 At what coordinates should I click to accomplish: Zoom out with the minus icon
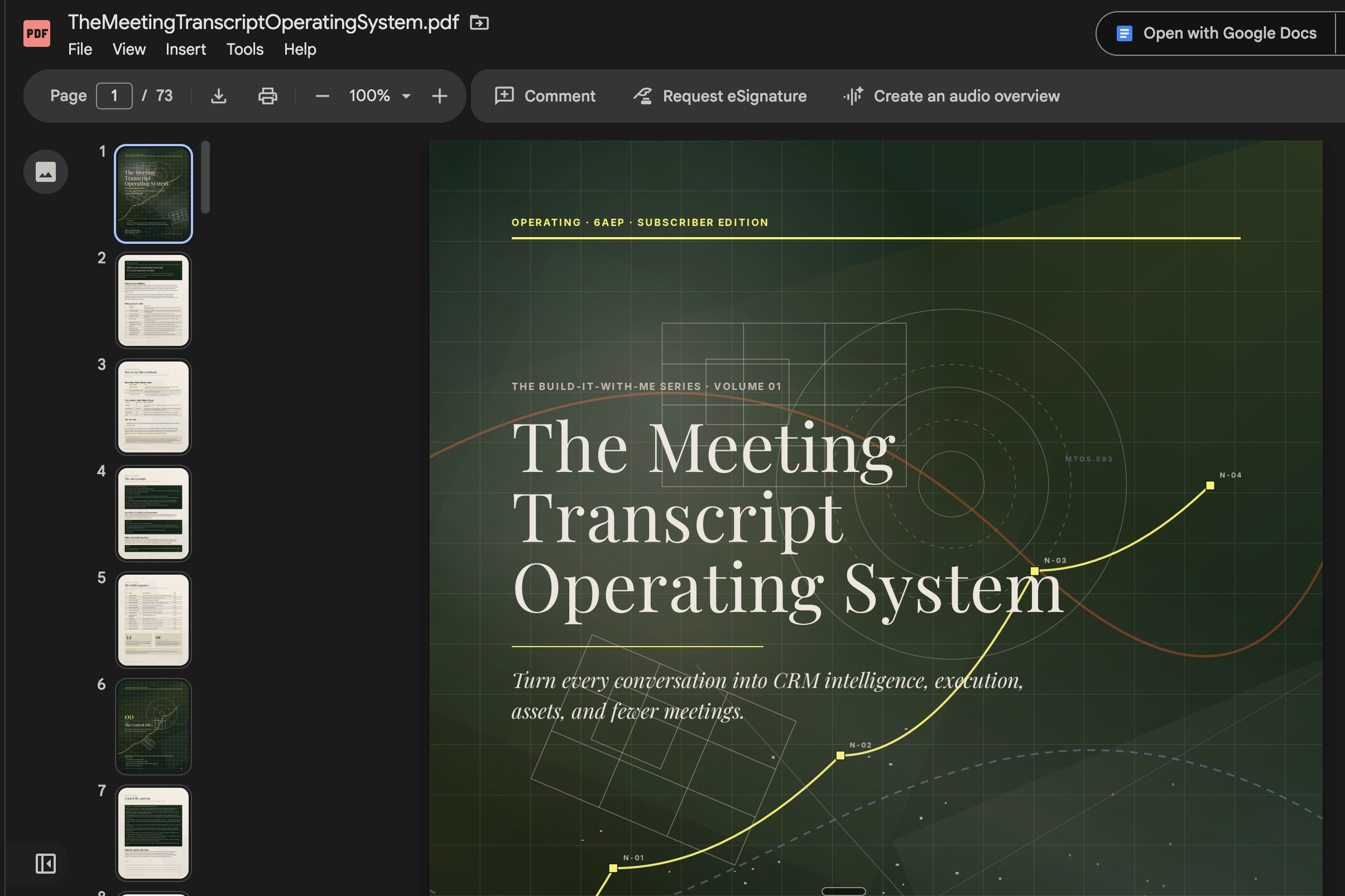coord(323,96)
